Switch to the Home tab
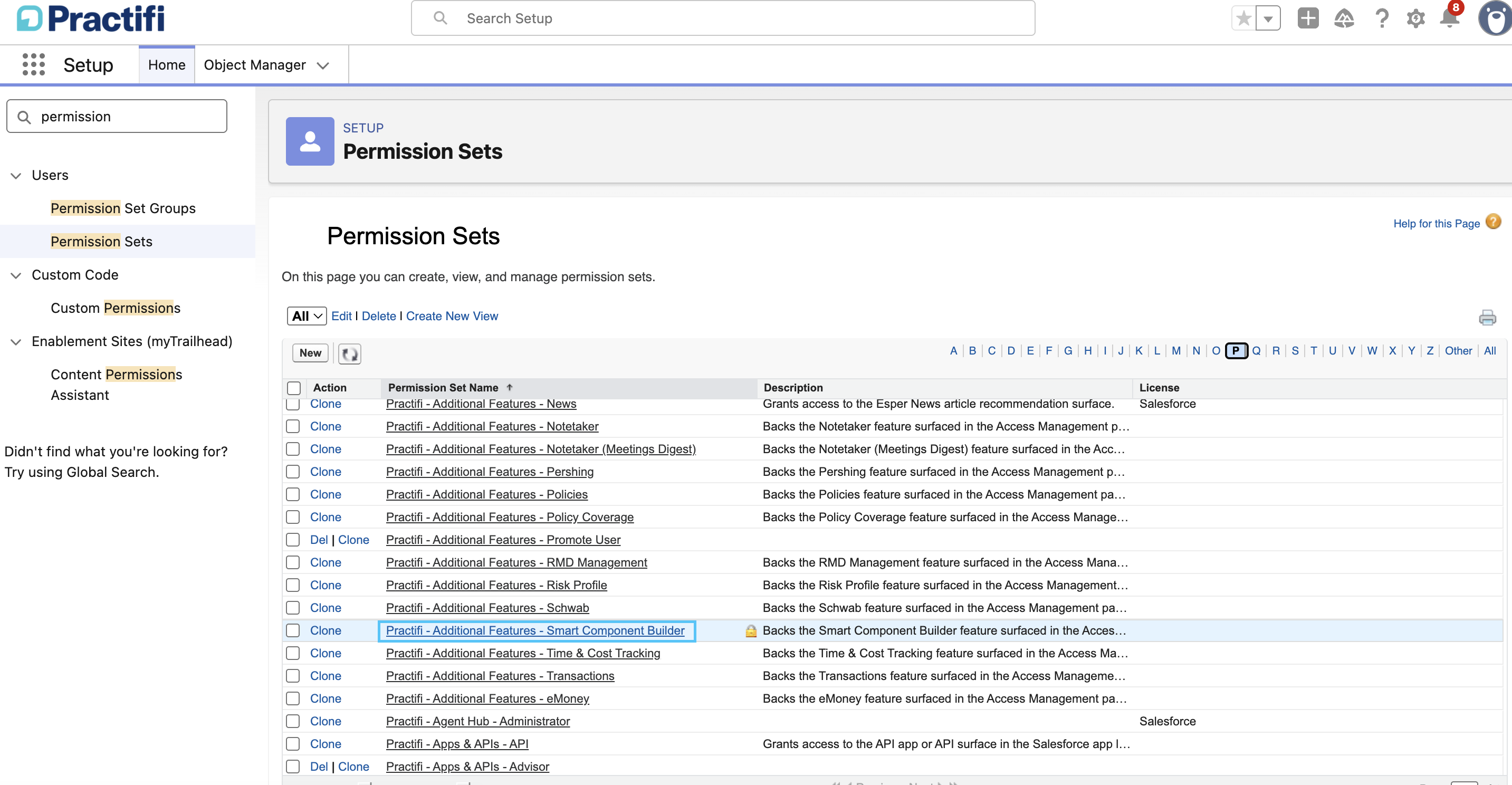1512x785 pixels. click(x=167, y=65)
